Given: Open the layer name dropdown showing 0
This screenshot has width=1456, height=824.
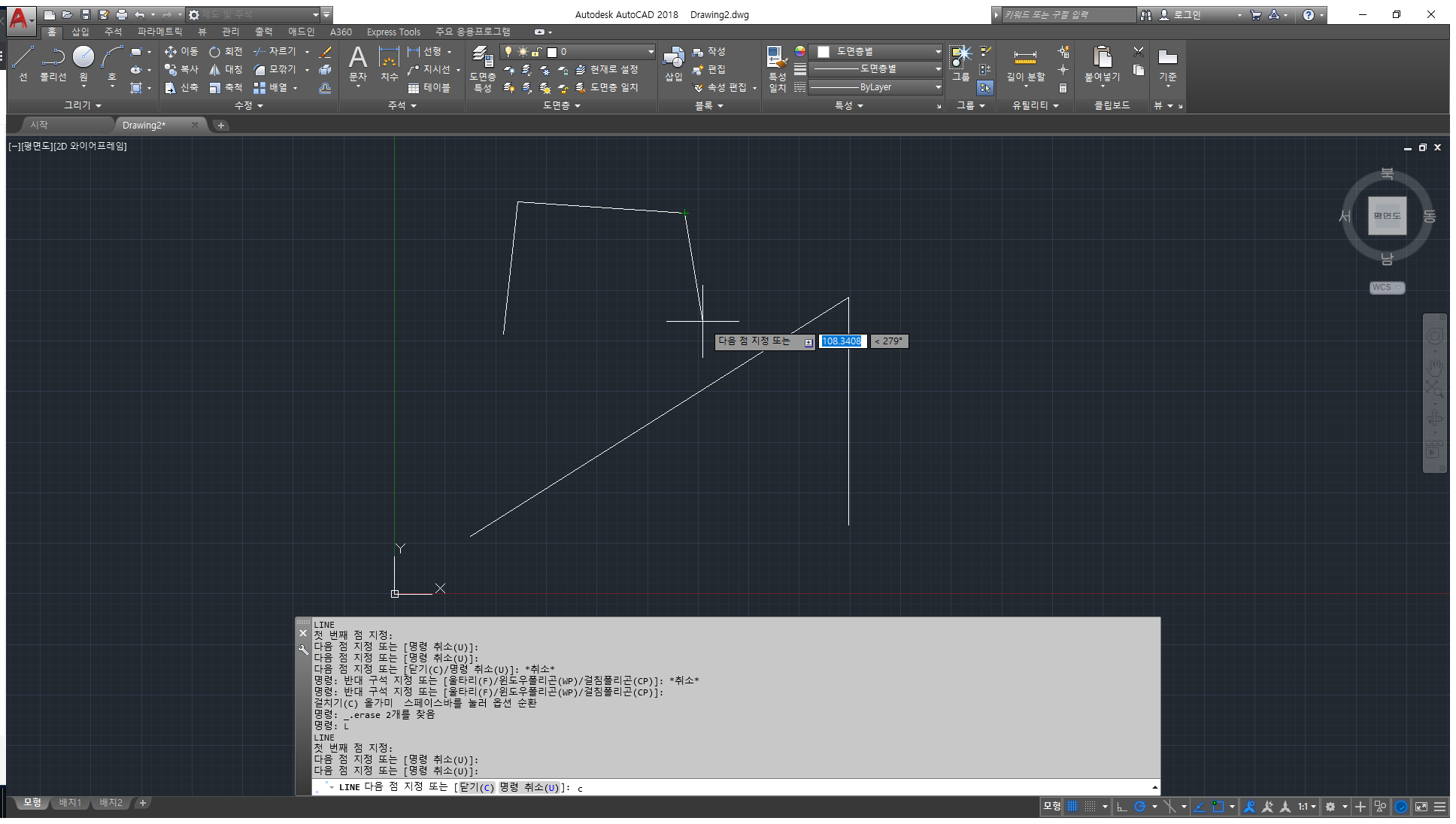Looking at the screenshot, I should click(x=602, y=52).
